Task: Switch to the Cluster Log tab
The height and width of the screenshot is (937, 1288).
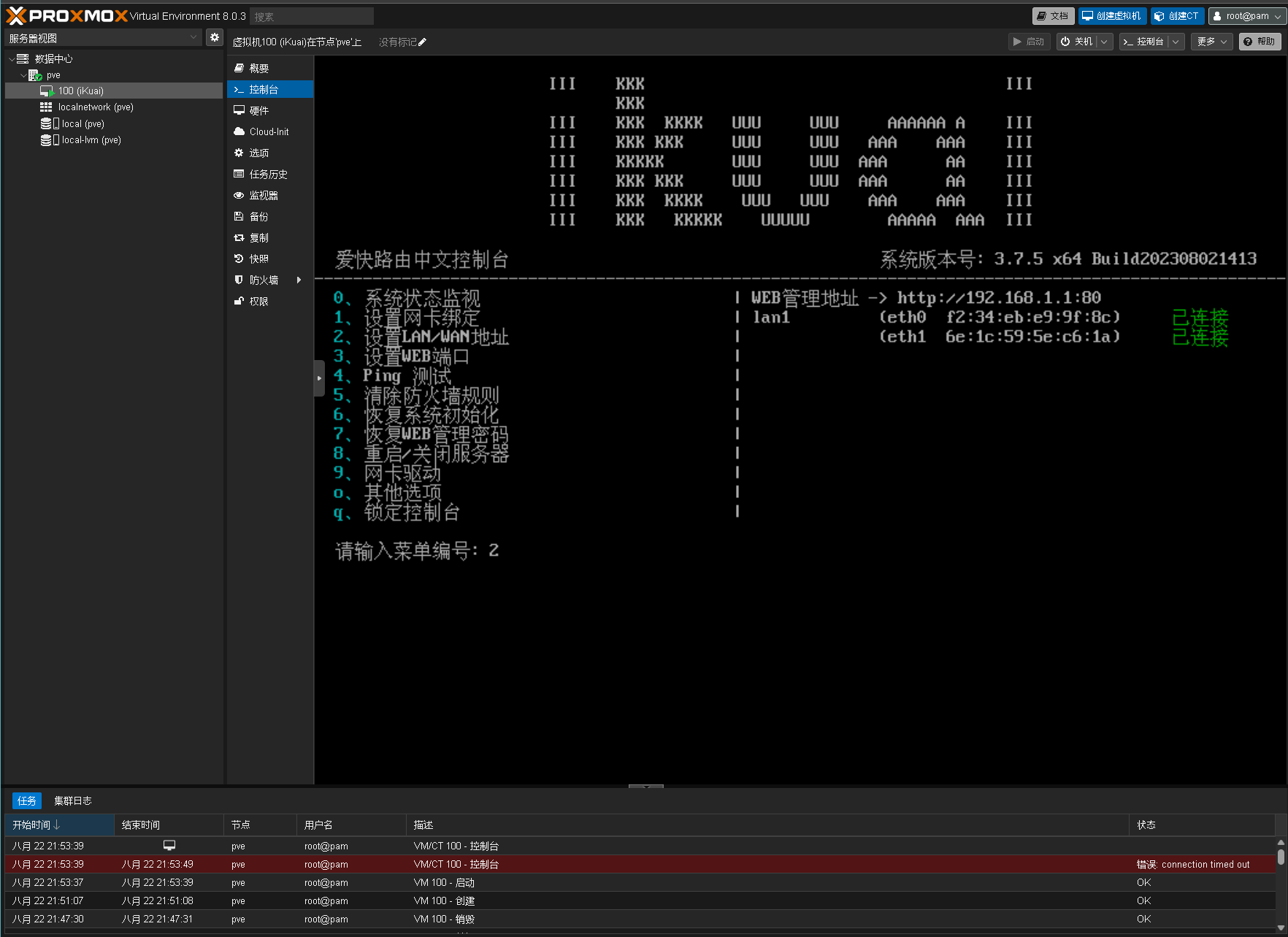Action: 73,801
